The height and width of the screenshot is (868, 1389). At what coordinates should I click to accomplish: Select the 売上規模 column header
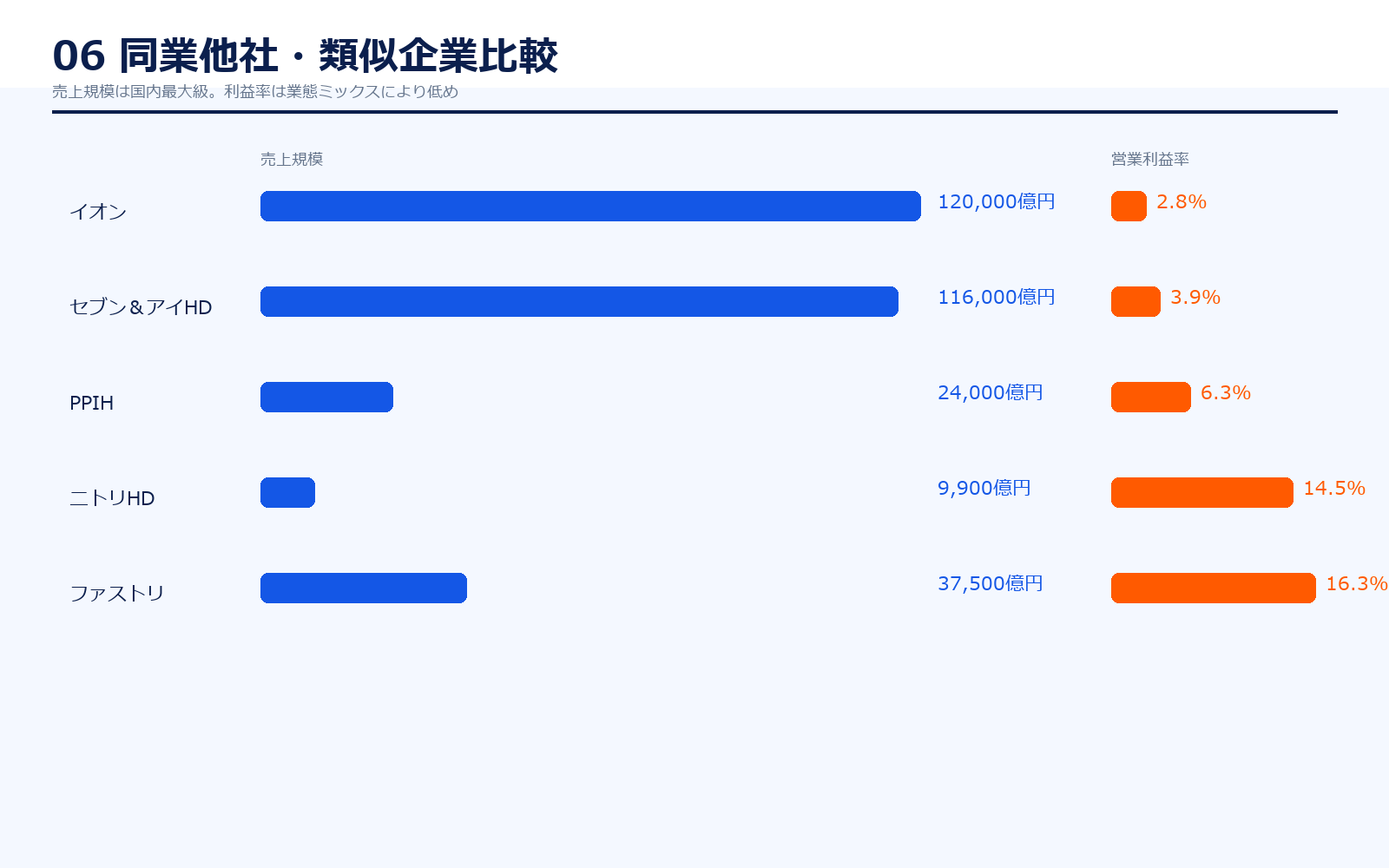coord(292,159)
